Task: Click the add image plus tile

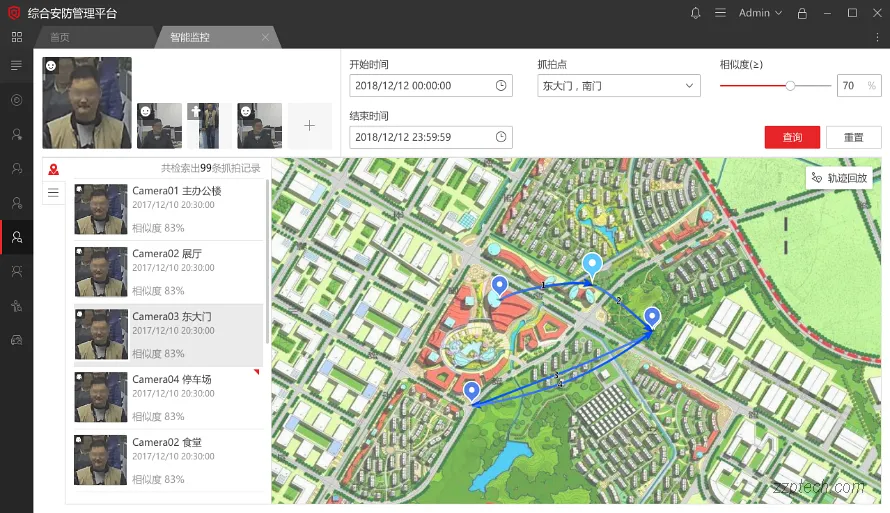Action: [x=309, y=126]
